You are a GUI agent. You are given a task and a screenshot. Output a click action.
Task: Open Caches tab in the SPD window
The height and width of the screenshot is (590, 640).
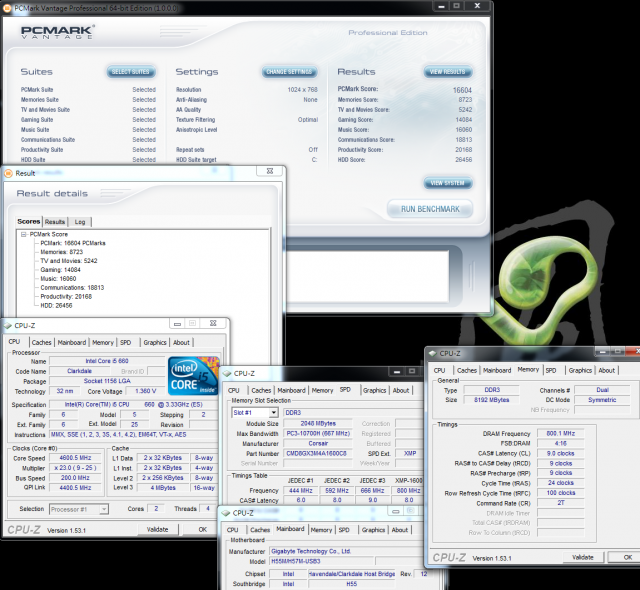(261, 390)
